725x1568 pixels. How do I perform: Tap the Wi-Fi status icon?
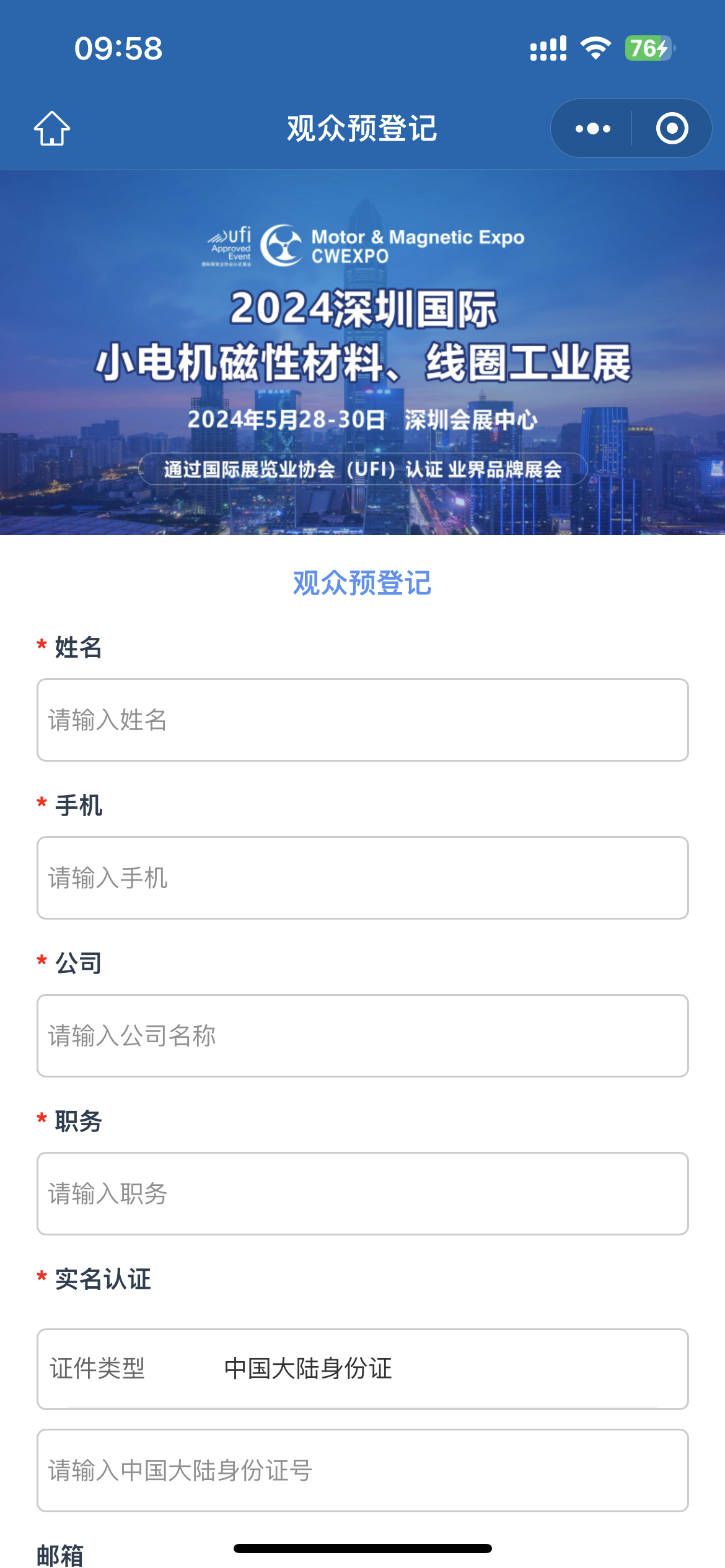[595, 48]
